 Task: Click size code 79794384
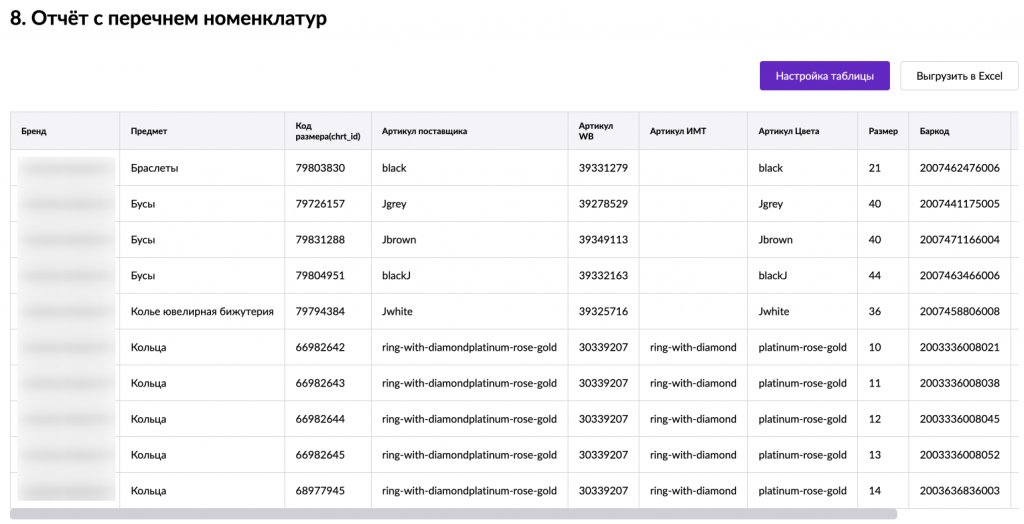coord(320,312)
